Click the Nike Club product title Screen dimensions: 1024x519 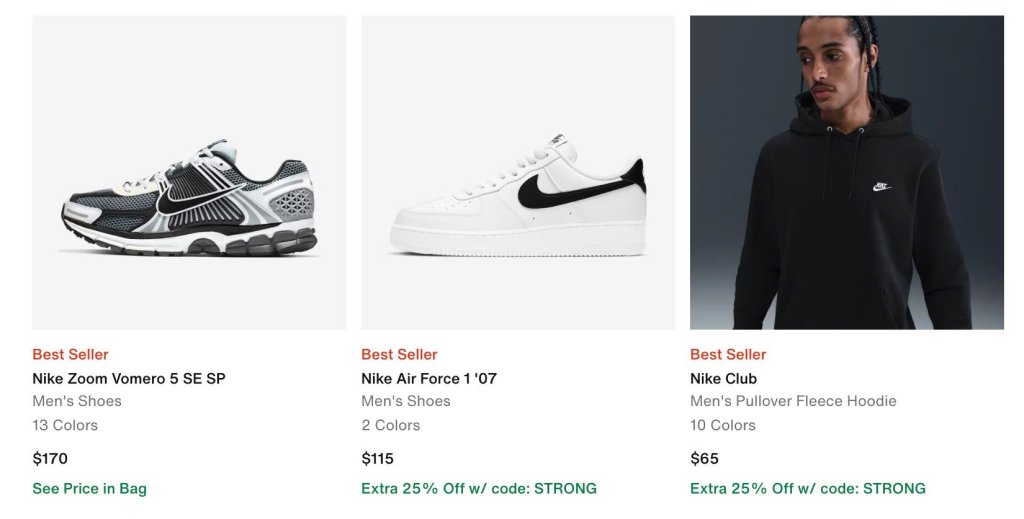point(723,378)
